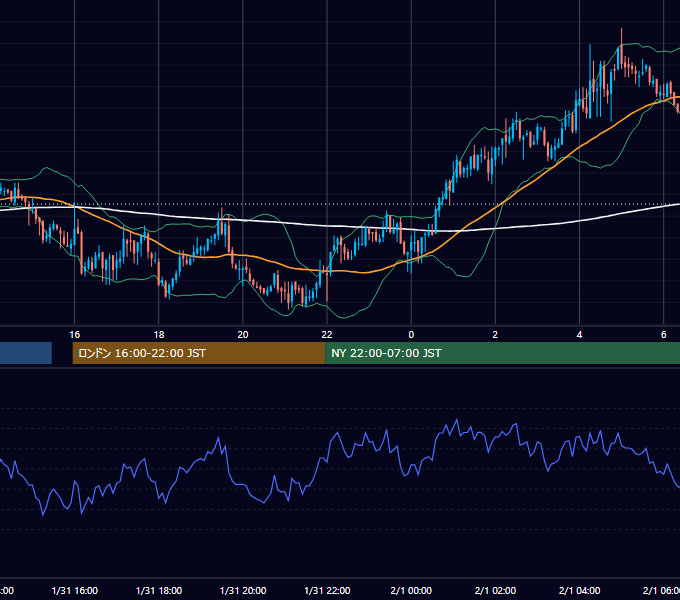680x600 pixels.
Task: Click the 0 hour label on upper axis
Action: click(x=411, y=334)
